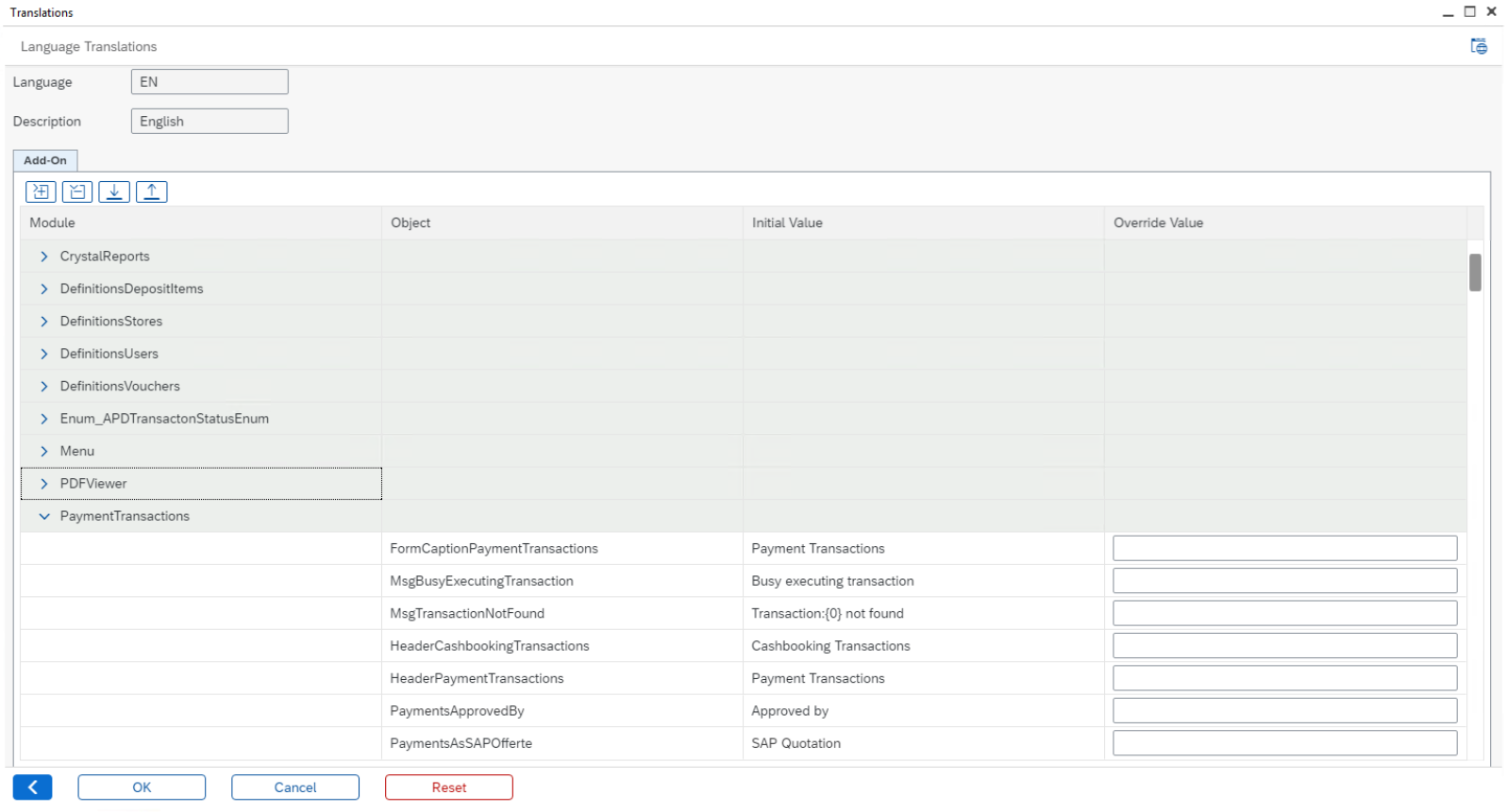Click the Cancel button
The height and width of the screenshot is (812, 1507).
295,787
